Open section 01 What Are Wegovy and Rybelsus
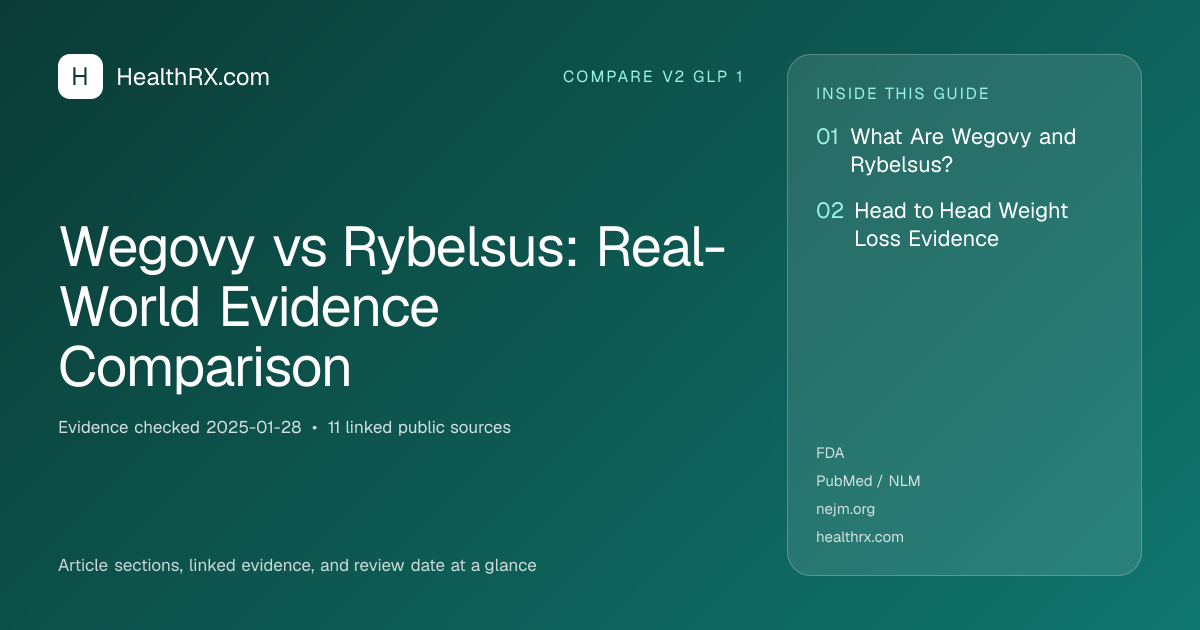 (946, 151)
